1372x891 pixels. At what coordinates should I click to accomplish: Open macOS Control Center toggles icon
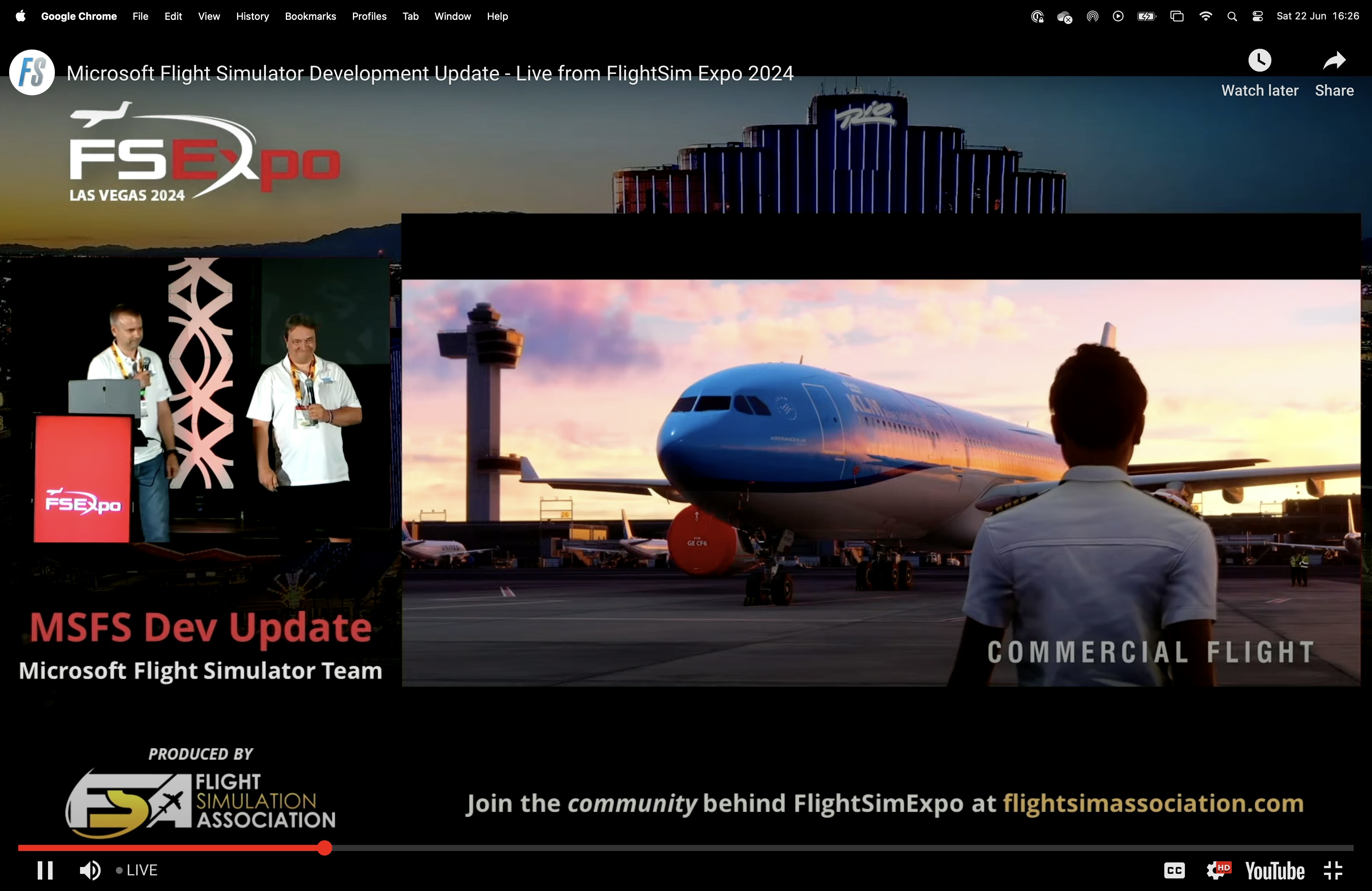tap(1258, 16)
